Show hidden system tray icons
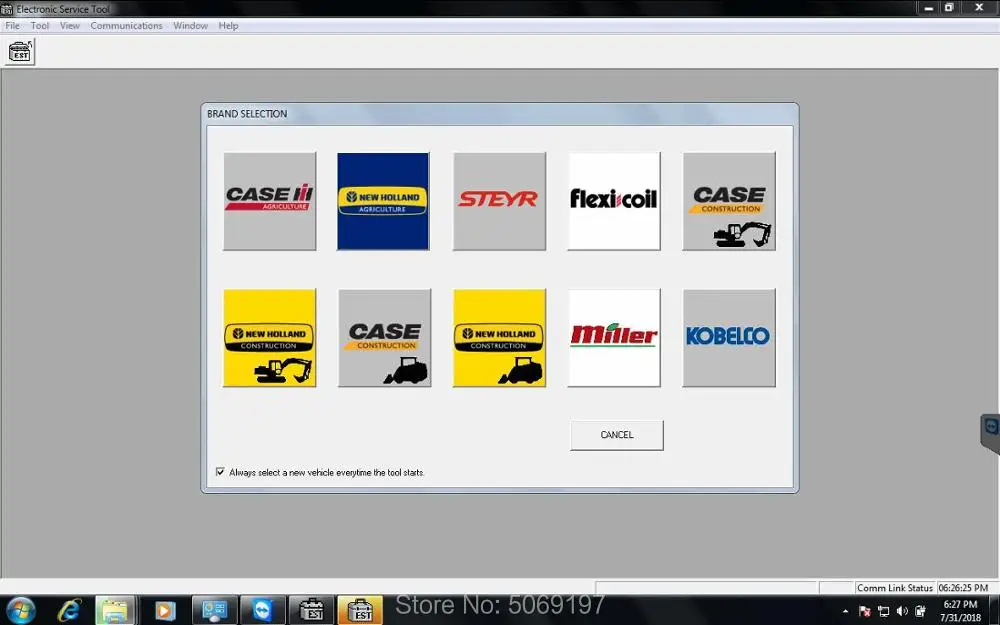The image size is (1000, 625). (846, 611)
